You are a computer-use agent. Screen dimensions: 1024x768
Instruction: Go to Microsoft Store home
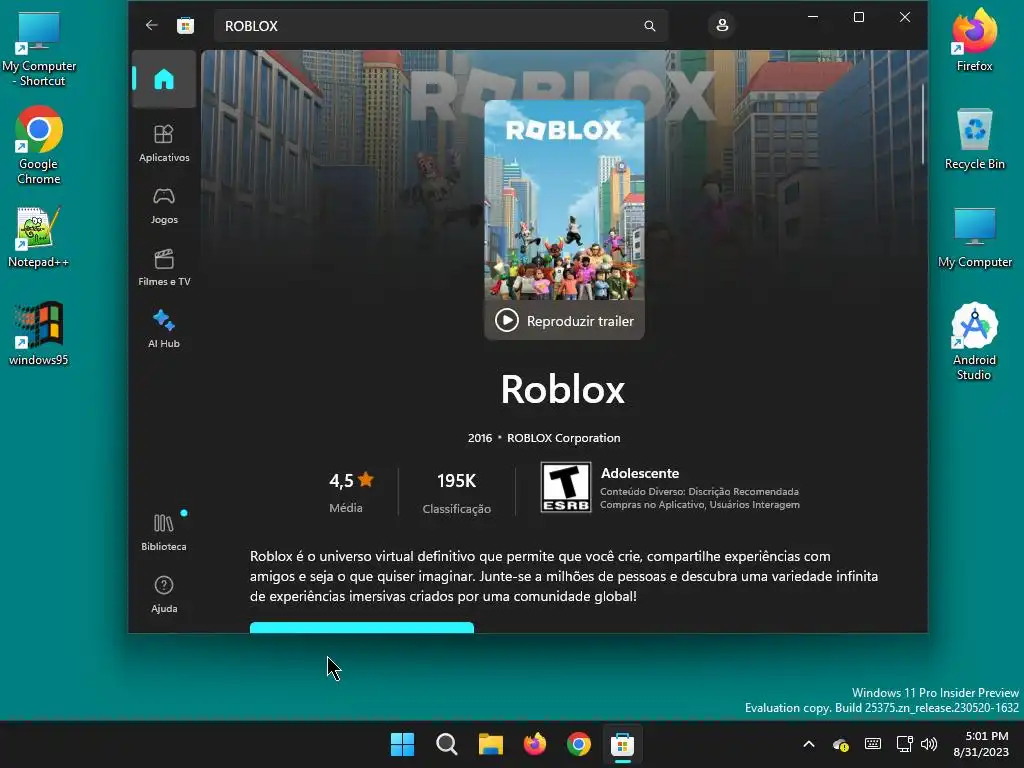click(x=164, y=79)
